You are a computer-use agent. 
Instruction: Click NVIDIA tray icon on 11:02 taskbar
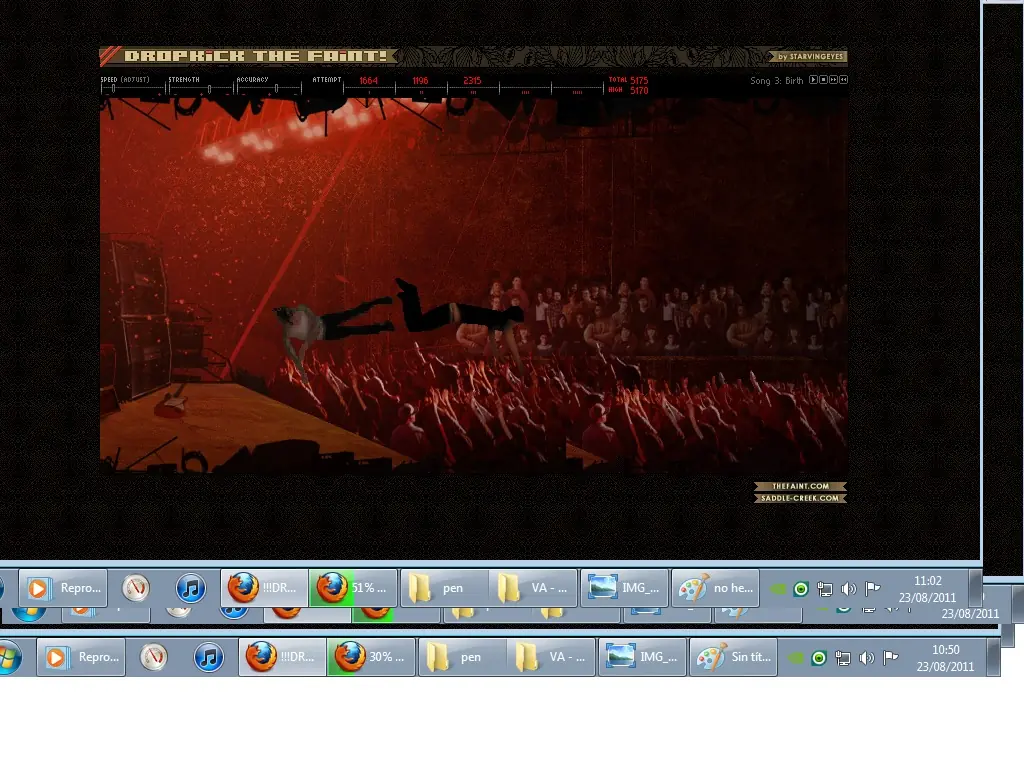point(778,589)
